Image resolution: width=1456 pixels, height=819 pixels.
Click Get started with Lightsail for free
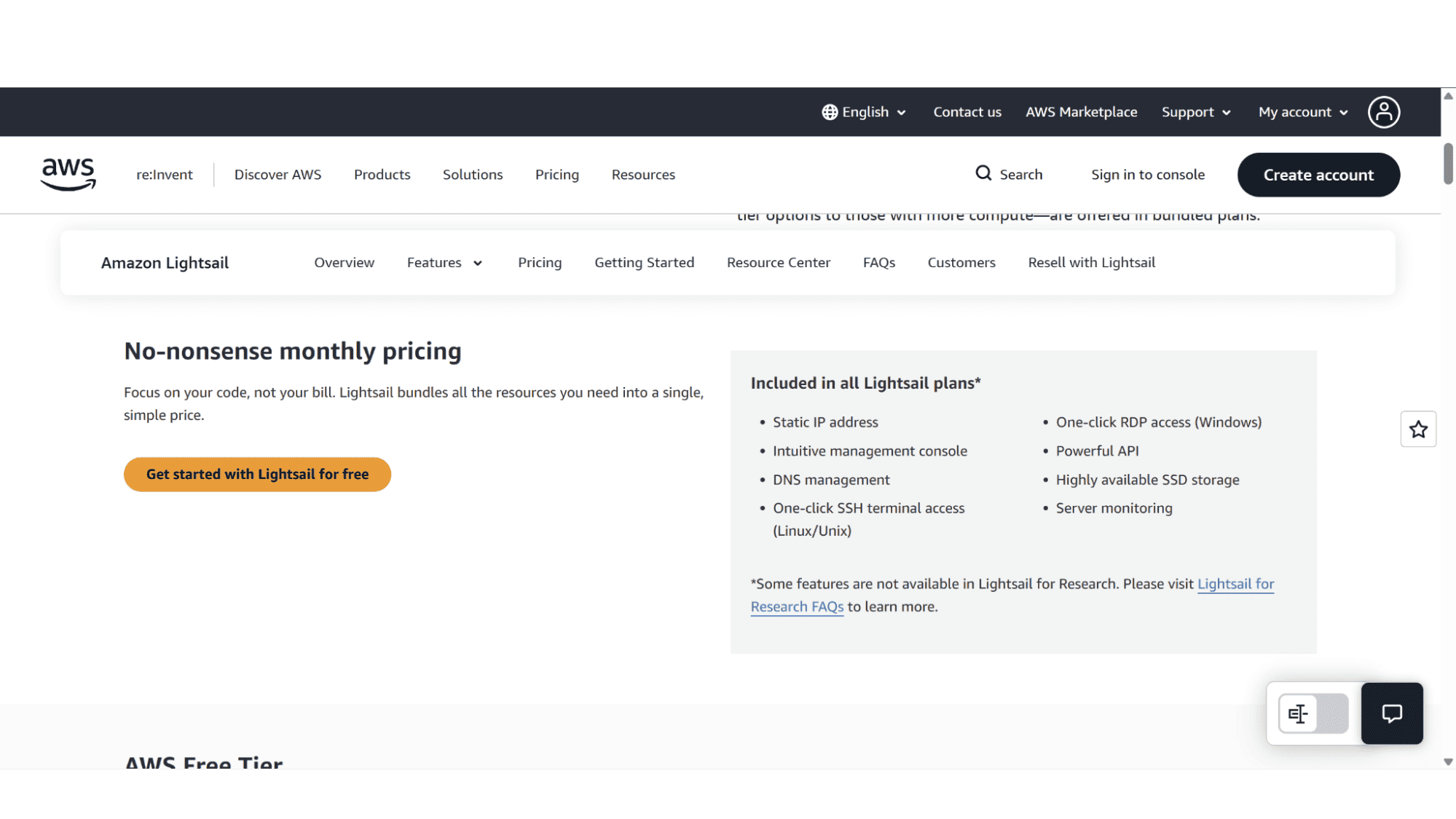(257, 475)
